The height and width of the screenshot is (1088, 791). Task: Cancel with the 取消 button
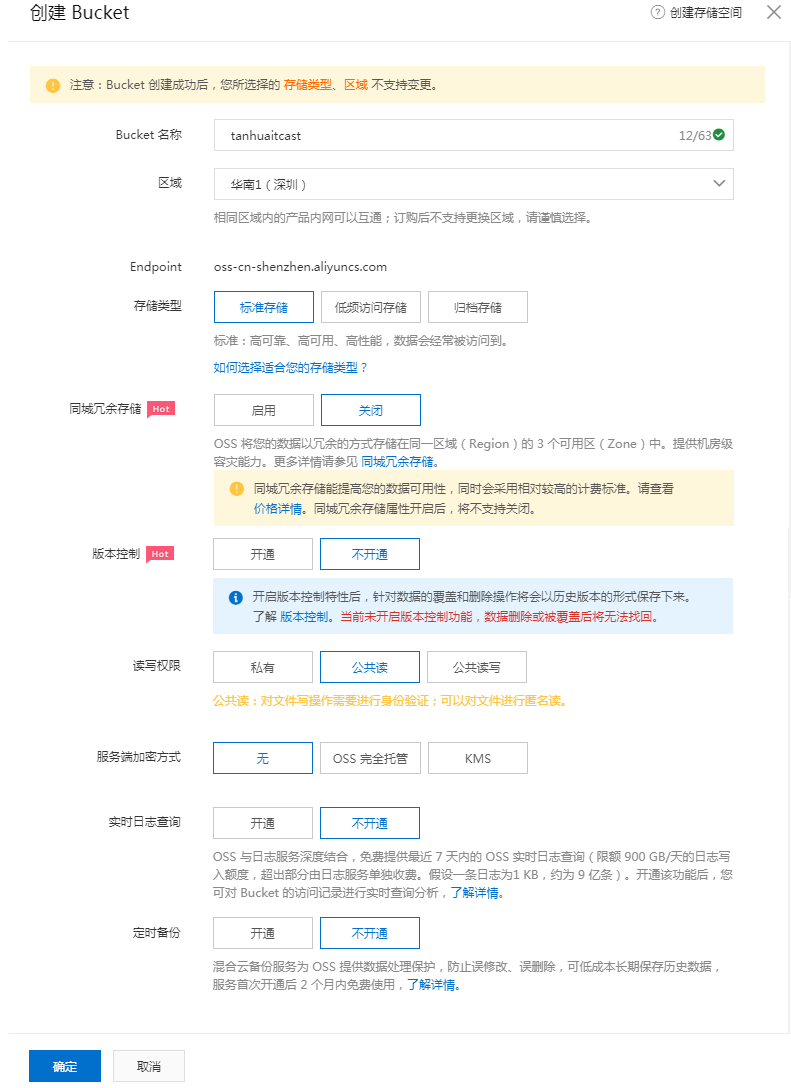(149, 1066)
